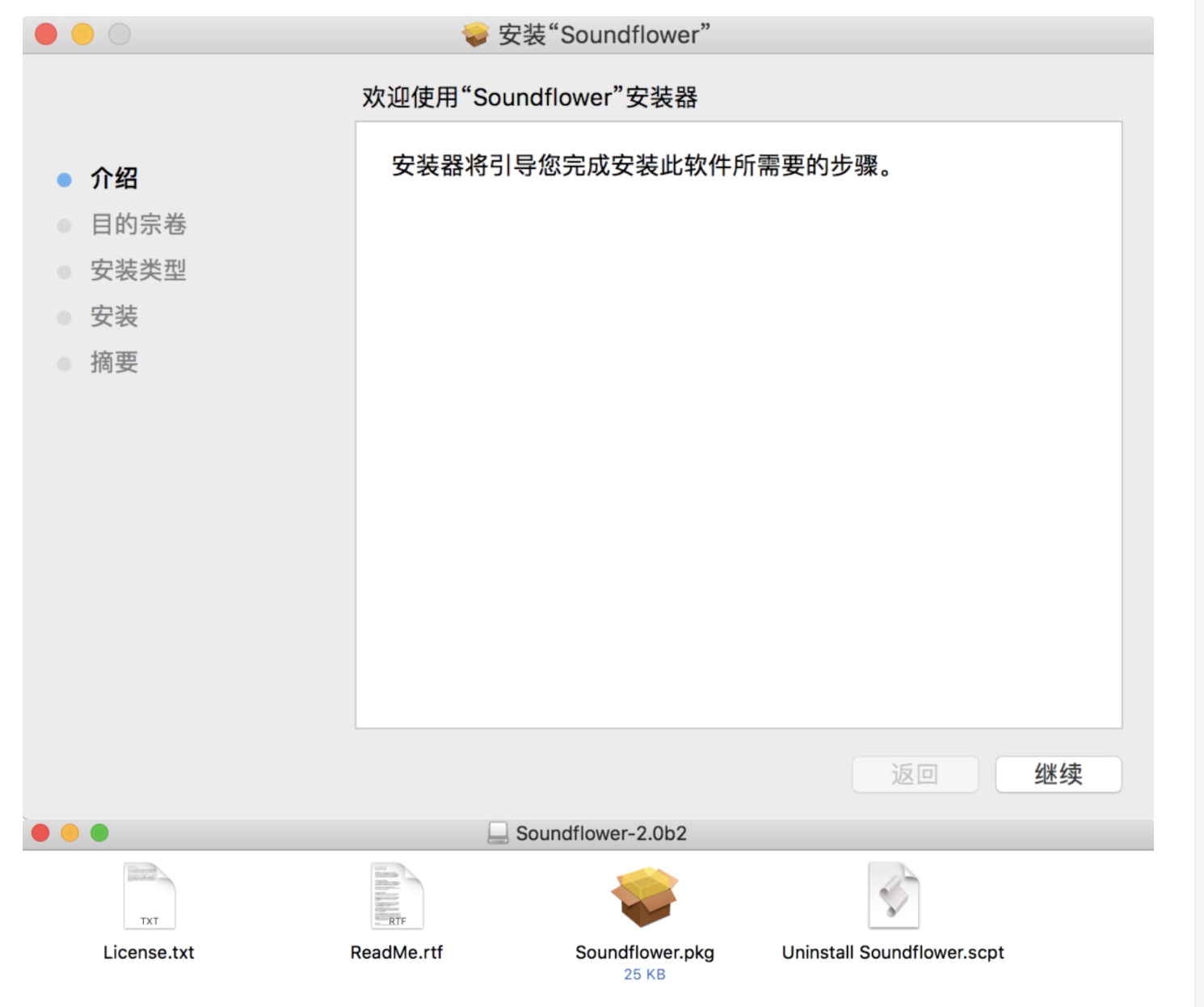
Task: Click the installer package icon in title bar
Action: pos(475,34)
